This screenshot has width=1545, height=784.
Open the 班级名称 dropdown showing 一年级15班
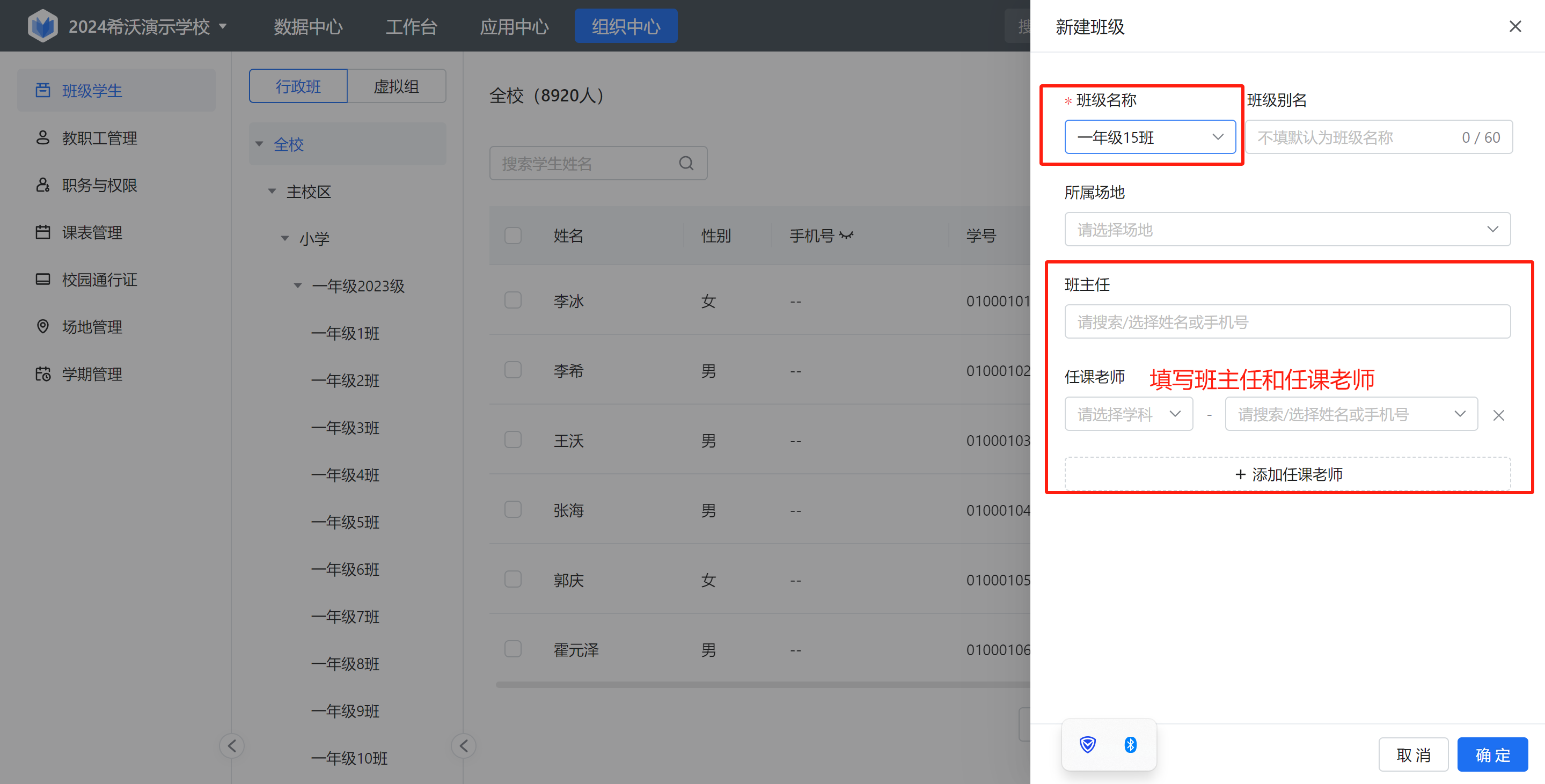coord(1149,137)
